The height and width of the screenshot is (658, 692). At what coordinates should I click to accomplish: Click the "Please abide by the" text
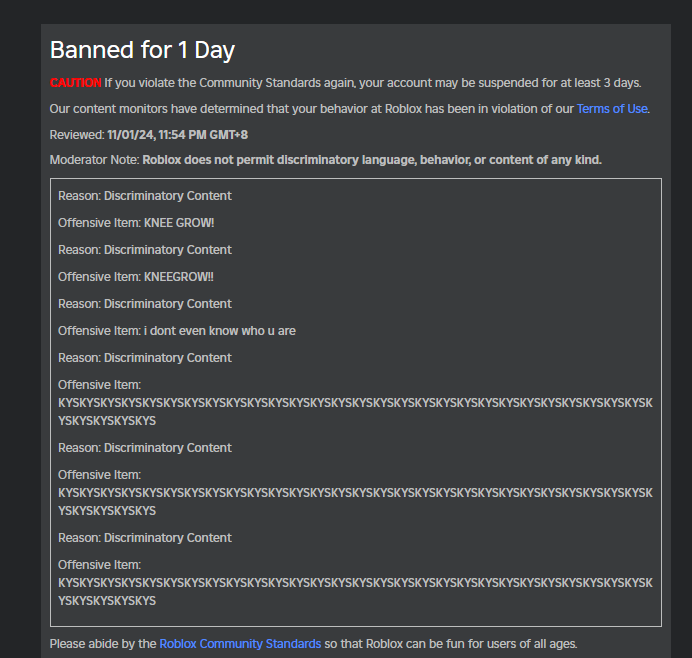[103, 644]
